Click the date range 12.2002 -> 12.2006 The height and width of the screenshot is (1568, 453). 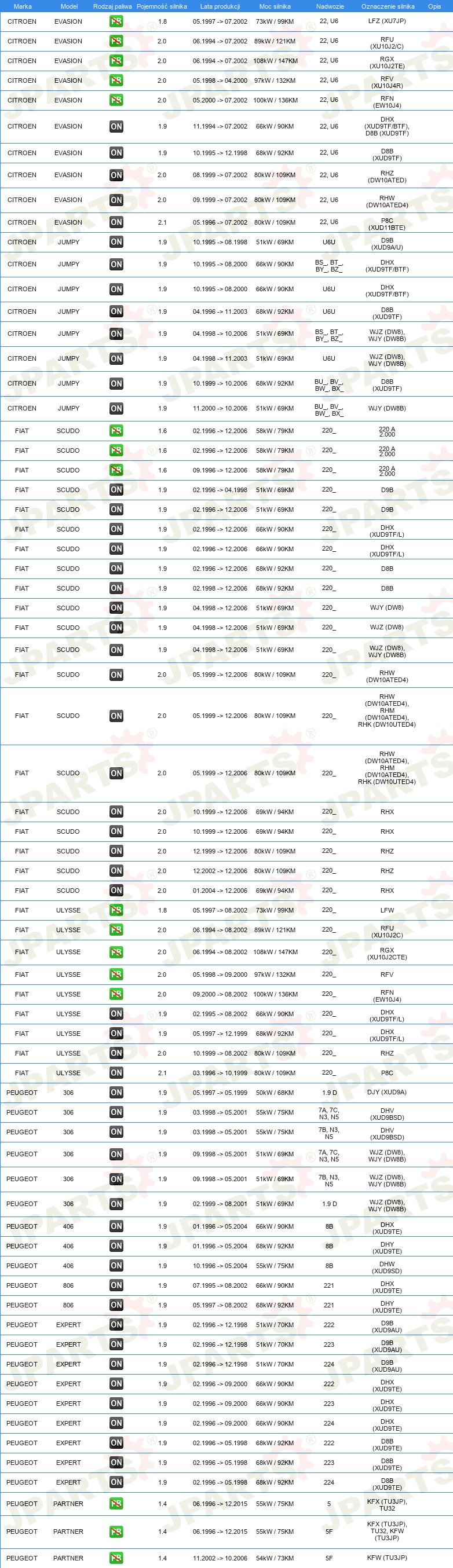(220, 871)
